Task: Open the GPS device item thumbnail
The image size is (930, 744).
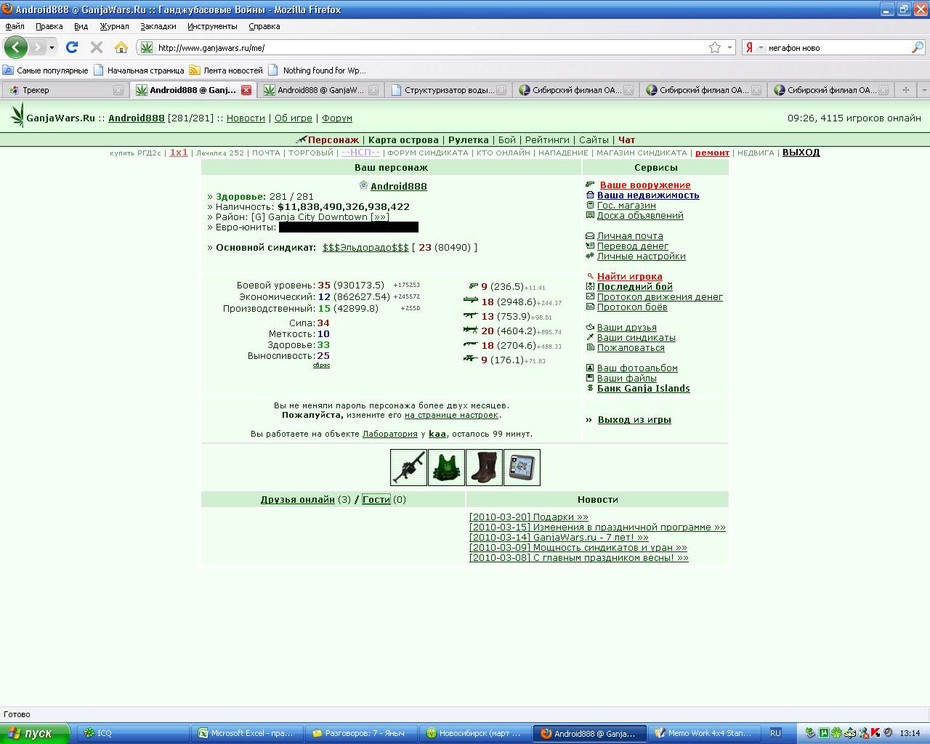Action: (x=522, y=467)
